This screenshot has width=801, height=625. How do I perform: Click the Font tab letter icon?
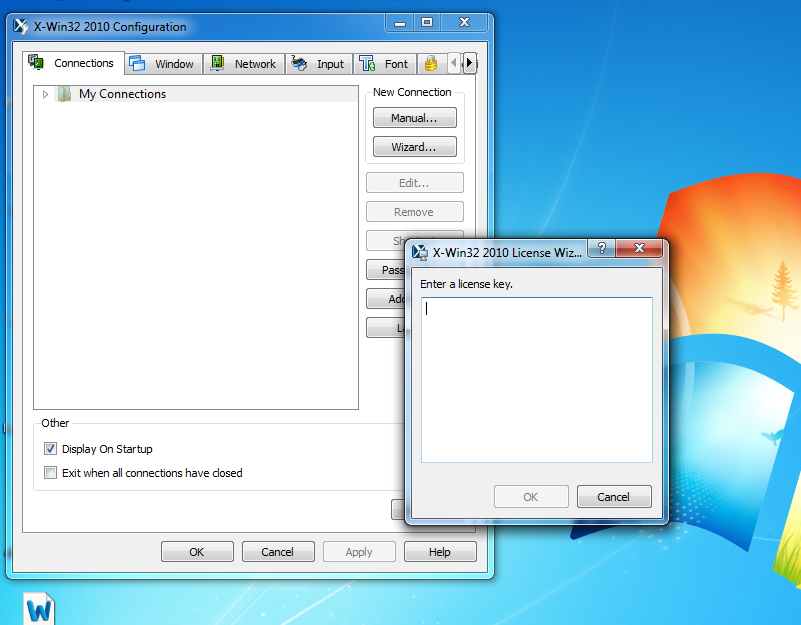pyautogui.click(x=367, y=63)
